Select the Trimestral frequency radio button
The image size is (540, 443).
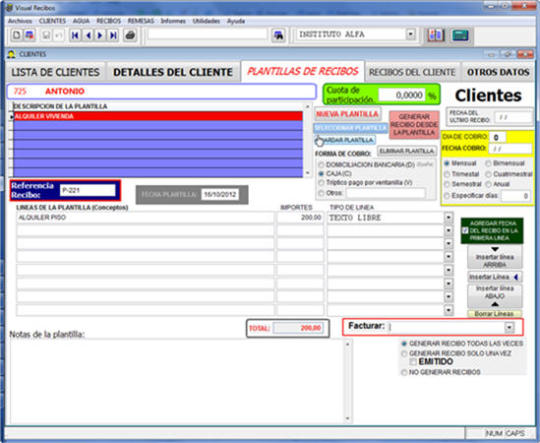[x=447, y=174]
